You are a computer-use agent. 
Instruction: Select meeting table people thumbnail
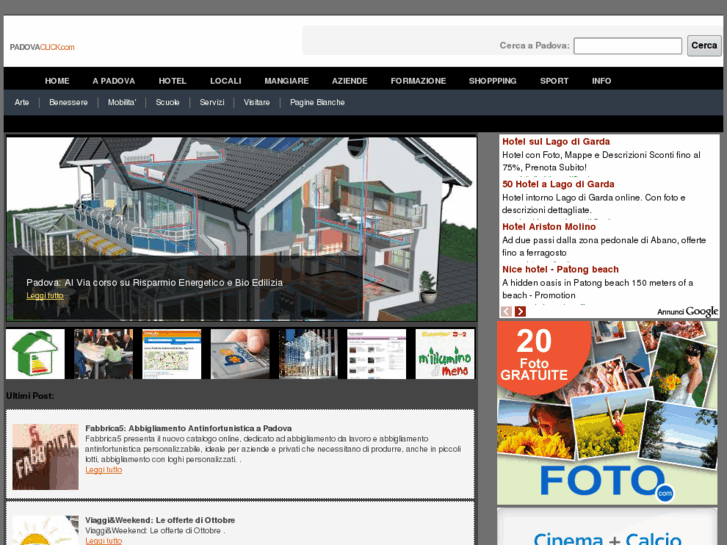pos(103,354)
